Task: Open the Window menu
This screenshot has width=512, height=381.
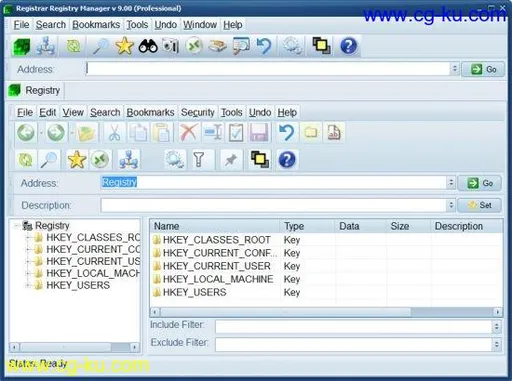Action: [x=200, y=25]
